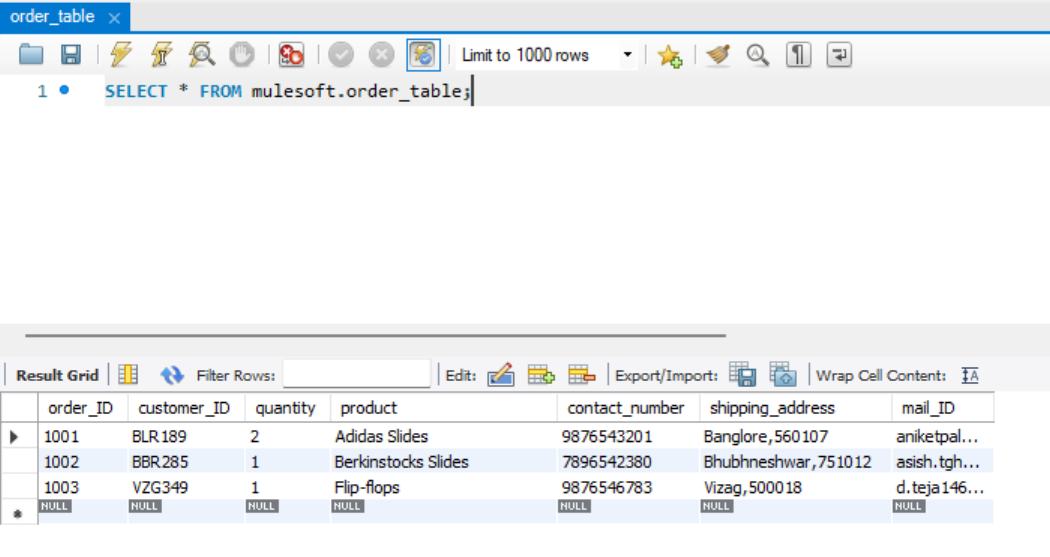This screenshot has height=557, width=1050.
Task: Open the Limit to 1000 rows dropdown
Action: [546, 55]
